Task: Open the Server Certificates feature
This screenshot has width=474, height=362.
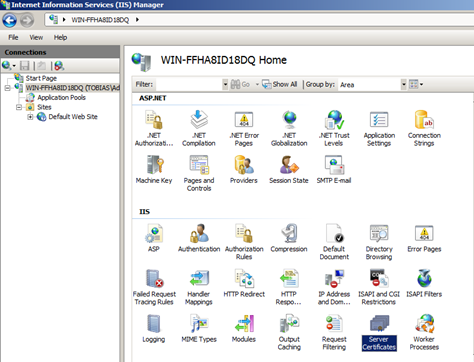Action: (379, 333)
